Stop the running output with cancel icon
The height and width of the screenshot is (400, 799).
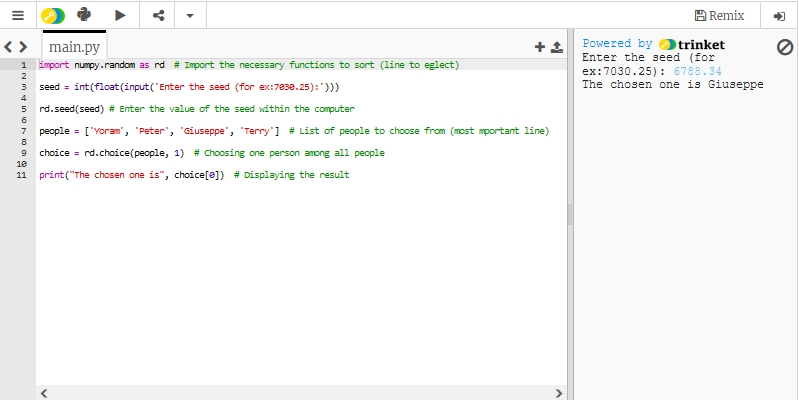[785, 47]
